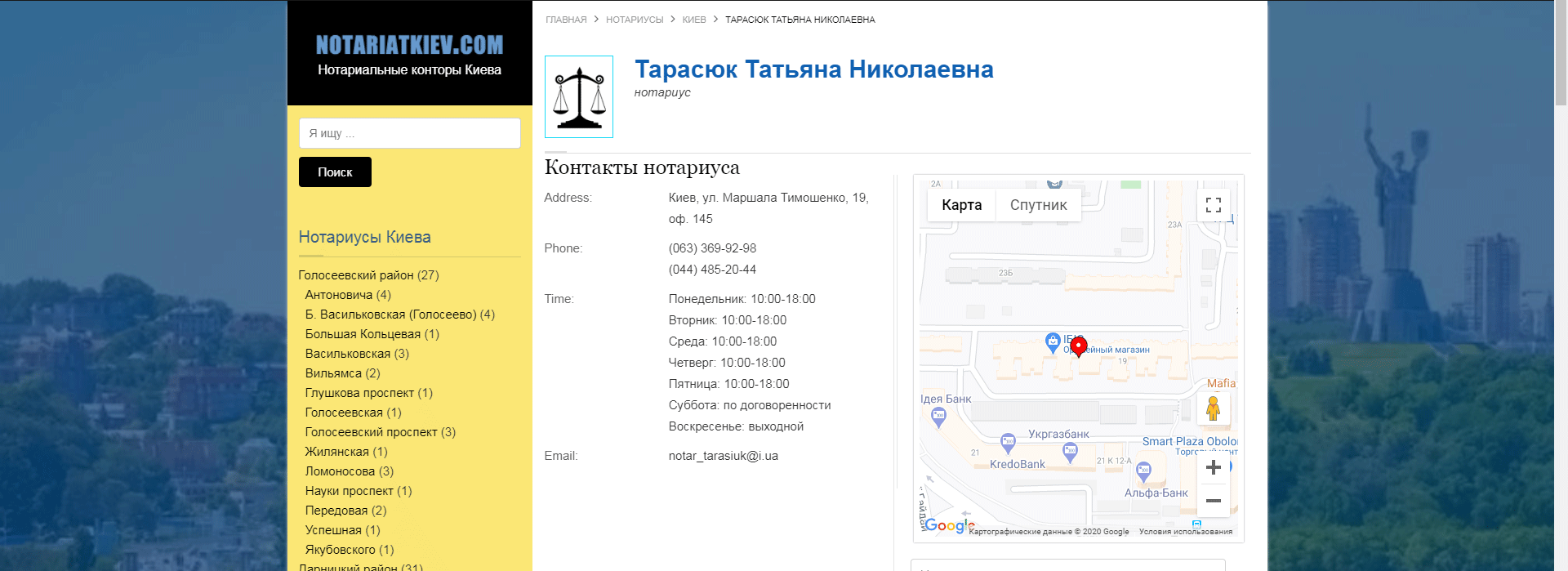Zoom out on the map
Viewport: 1568px width, 571px height.
pos(1214,501)
